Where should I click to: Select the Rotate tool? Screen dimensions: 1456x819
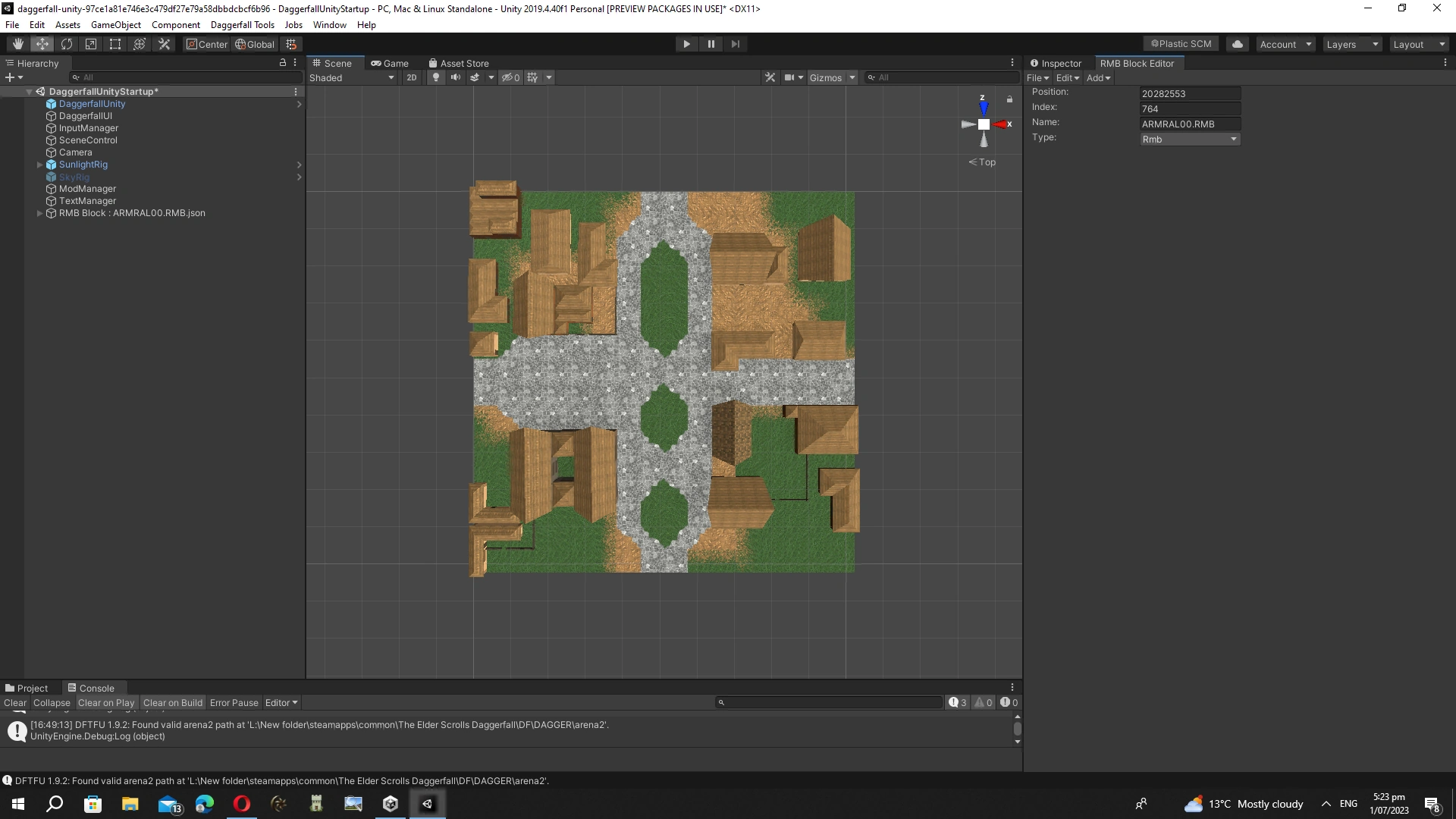(x=67, y=44)
